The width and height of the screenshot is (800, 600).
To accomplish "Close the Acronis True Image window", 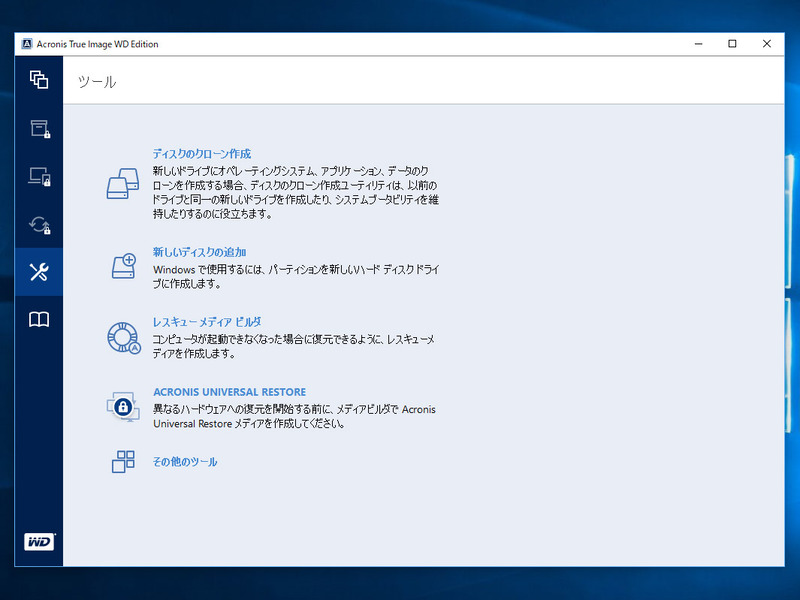I will (766, 44).
